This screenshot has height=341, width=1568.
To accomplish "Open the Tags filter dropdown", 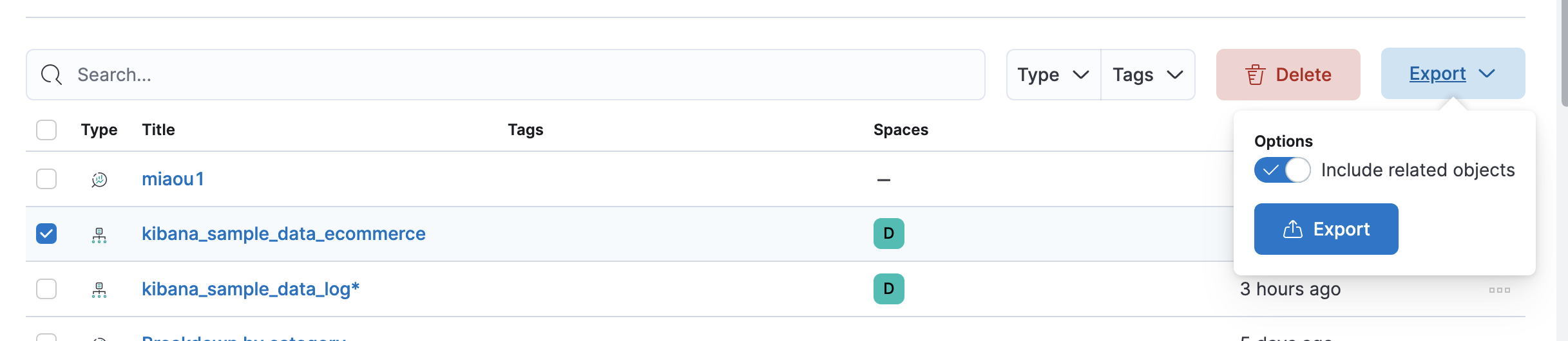I will 1148,75.
